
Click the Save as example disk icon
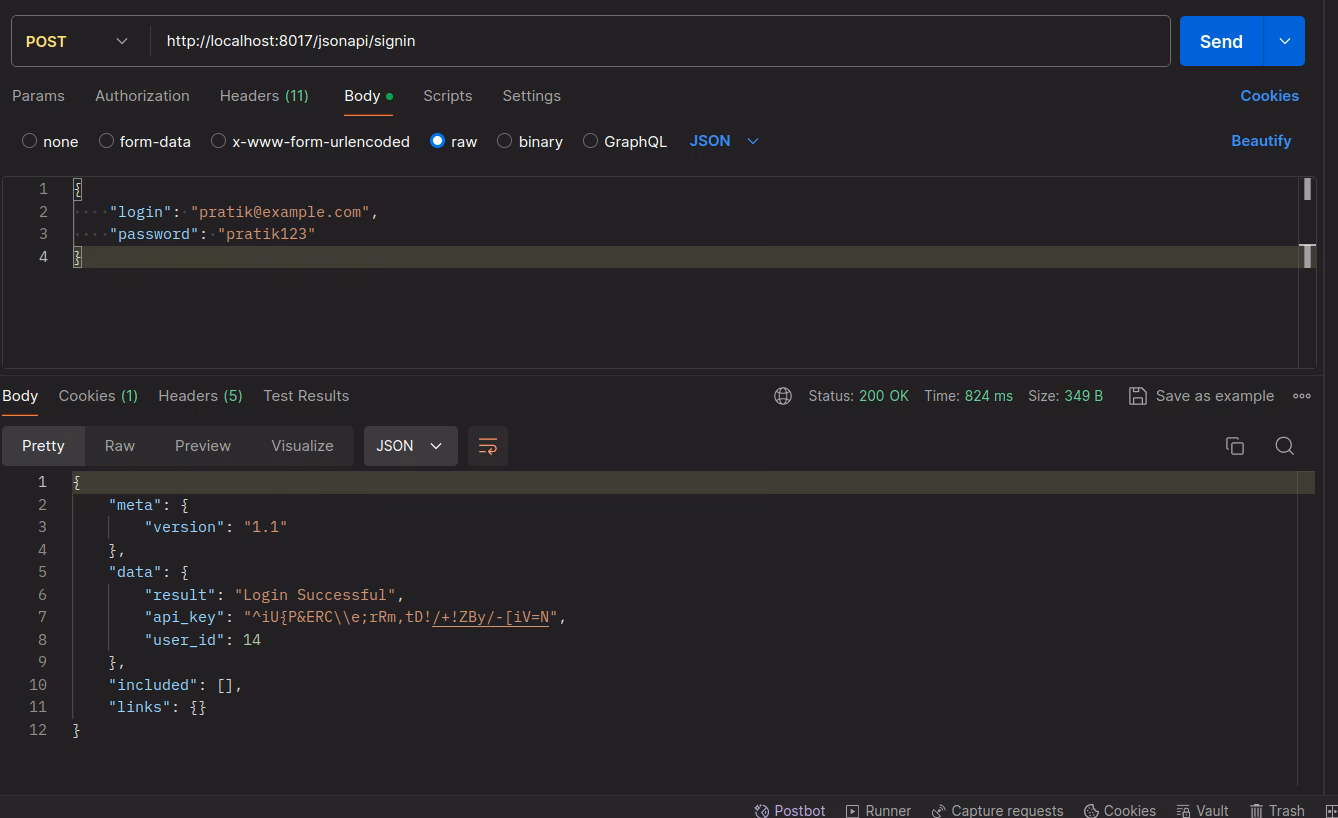click(1137, 396)
